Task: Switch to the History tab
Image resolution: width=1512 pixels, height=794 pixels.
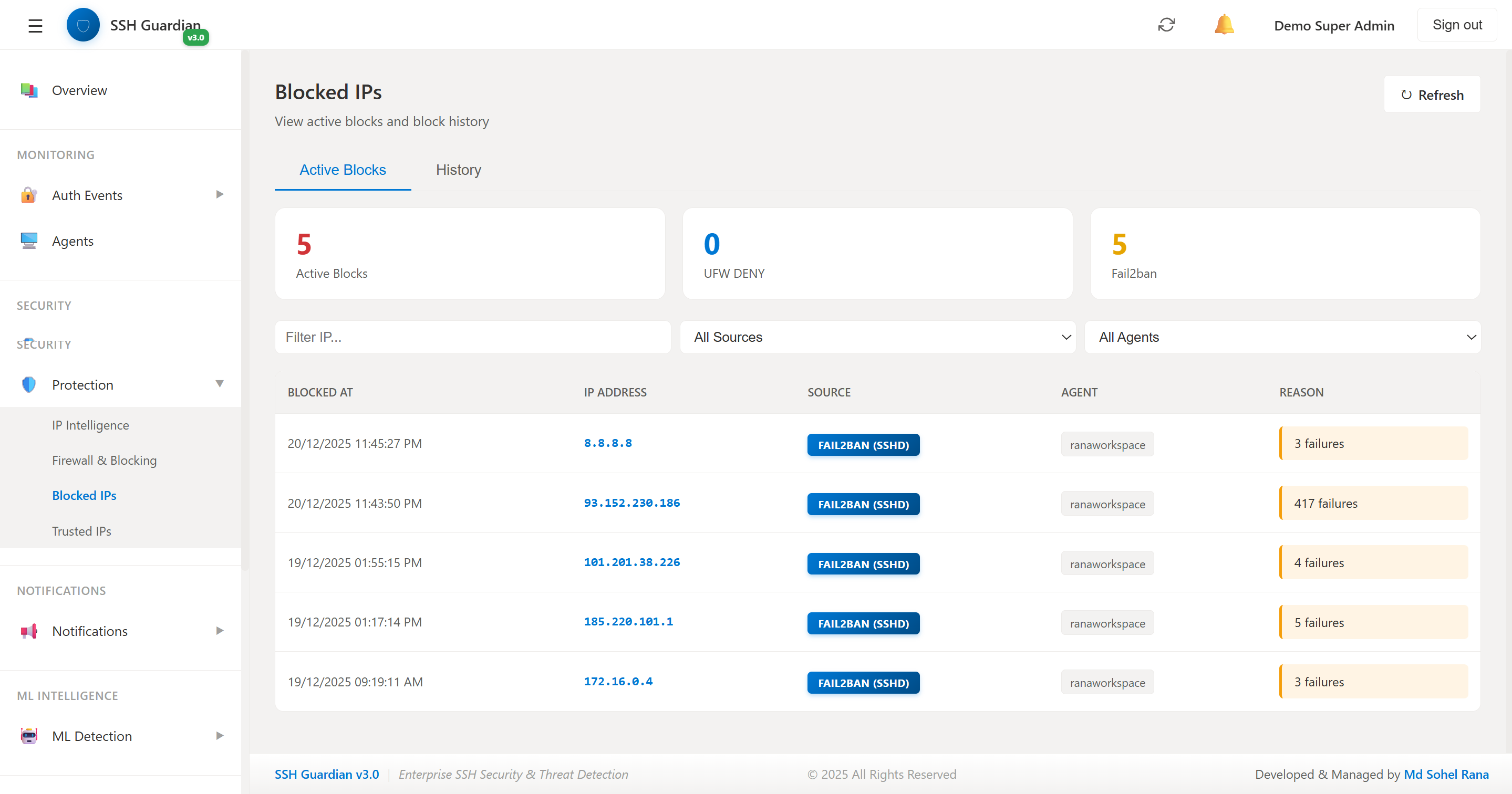Action: click(459, 170)
